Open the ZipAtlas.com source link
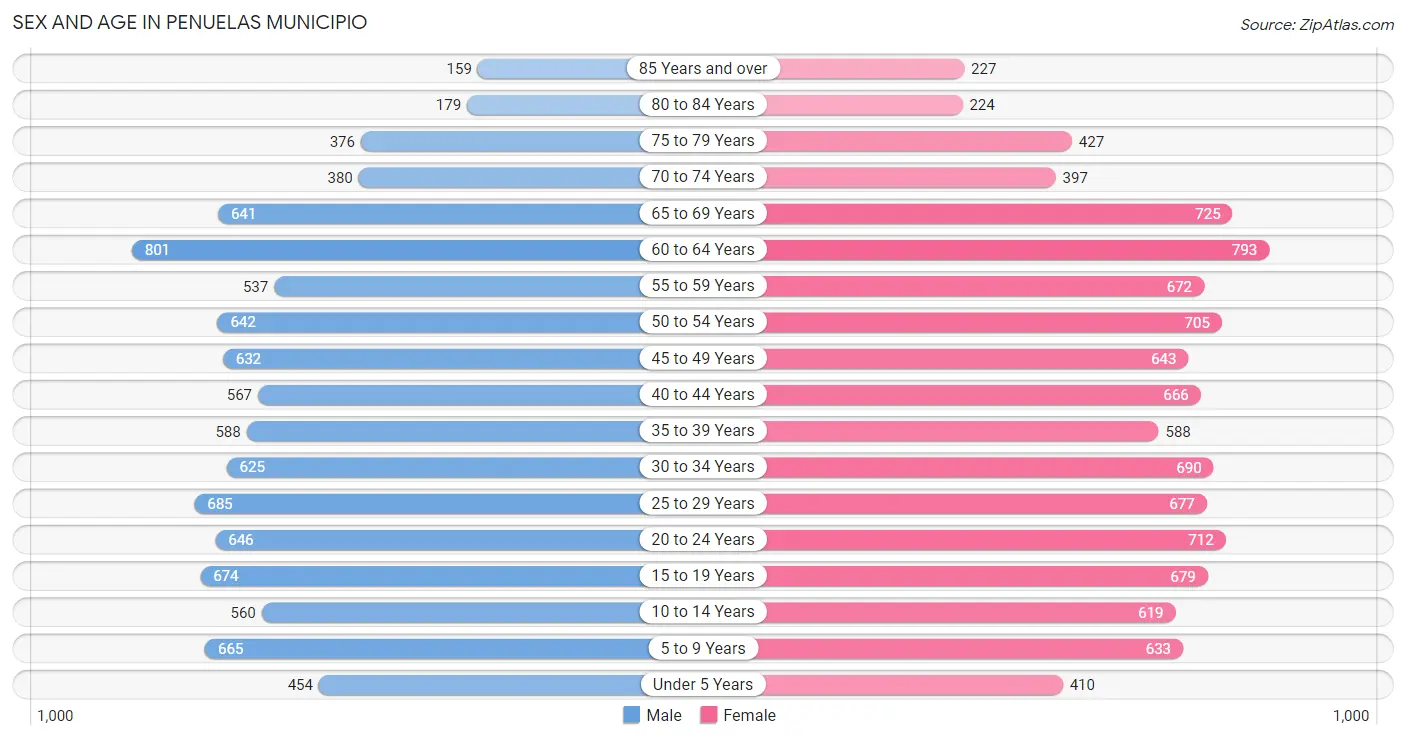This screenshot has width=1406, height=740. (1316, 24)
